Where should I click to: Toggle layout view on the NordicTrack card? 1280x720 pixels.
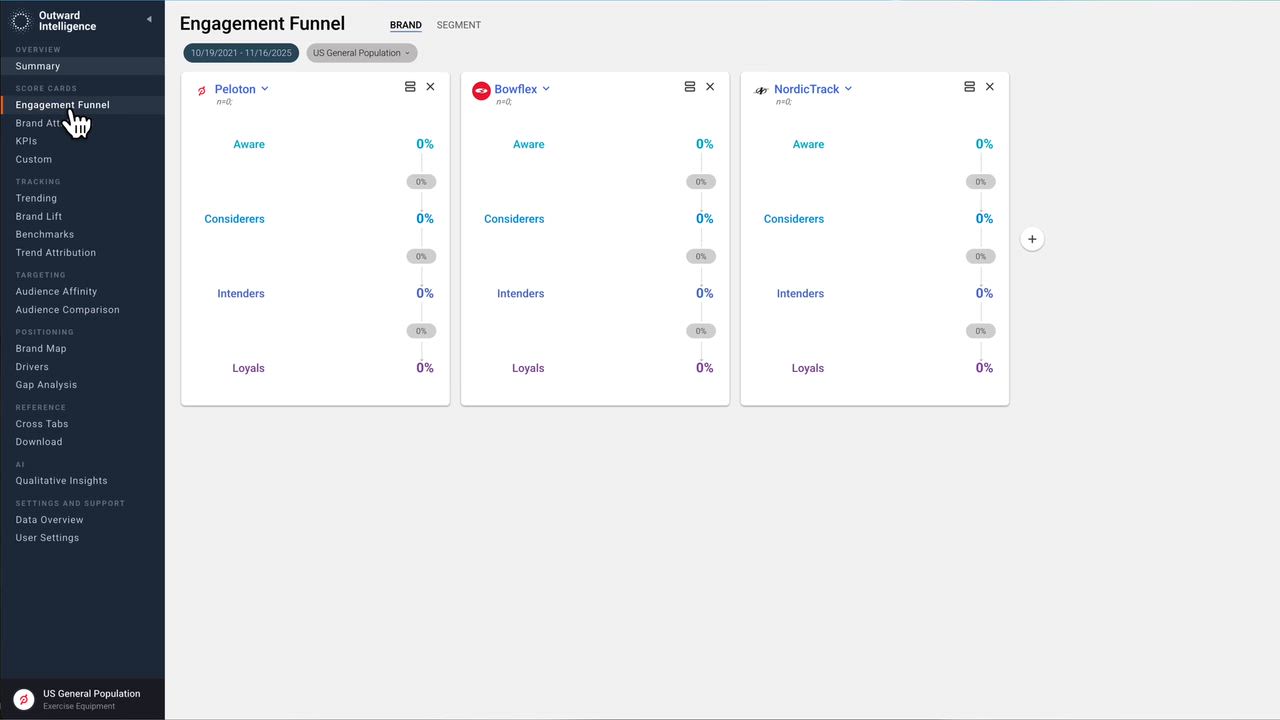click(x=969, y=87)
